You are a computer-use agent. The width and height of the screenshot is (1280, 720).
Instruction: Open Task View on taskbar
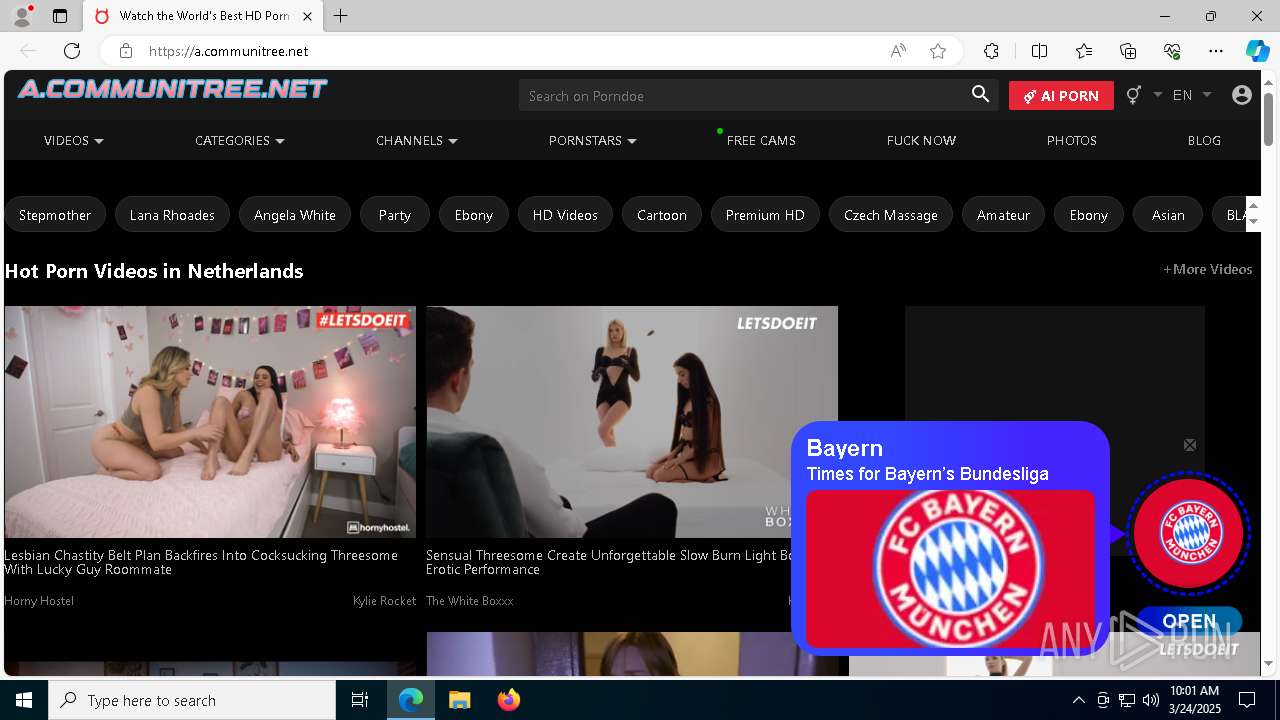tap(360, 700)
